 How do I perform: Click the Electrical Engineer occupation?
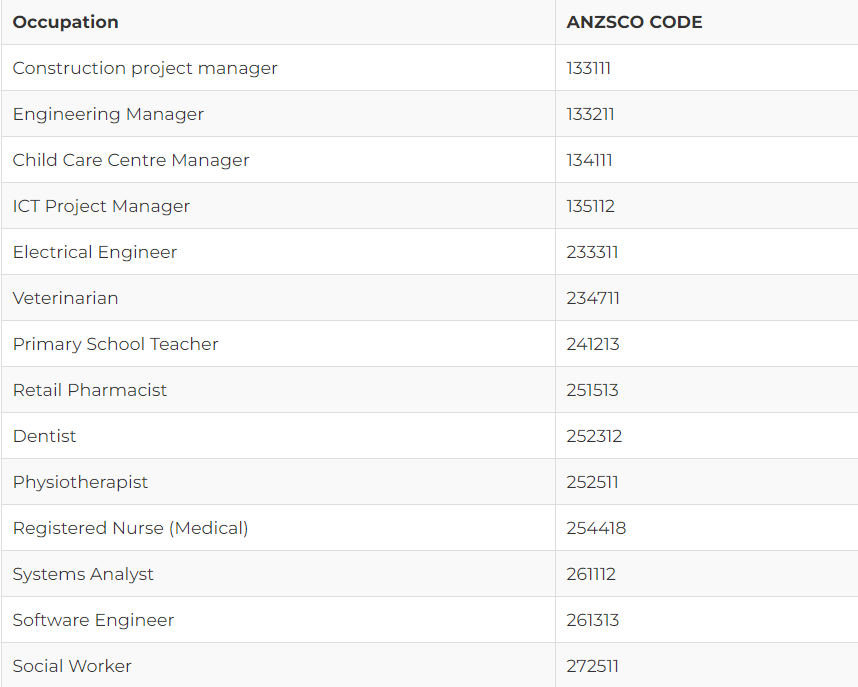coord(95,252)
